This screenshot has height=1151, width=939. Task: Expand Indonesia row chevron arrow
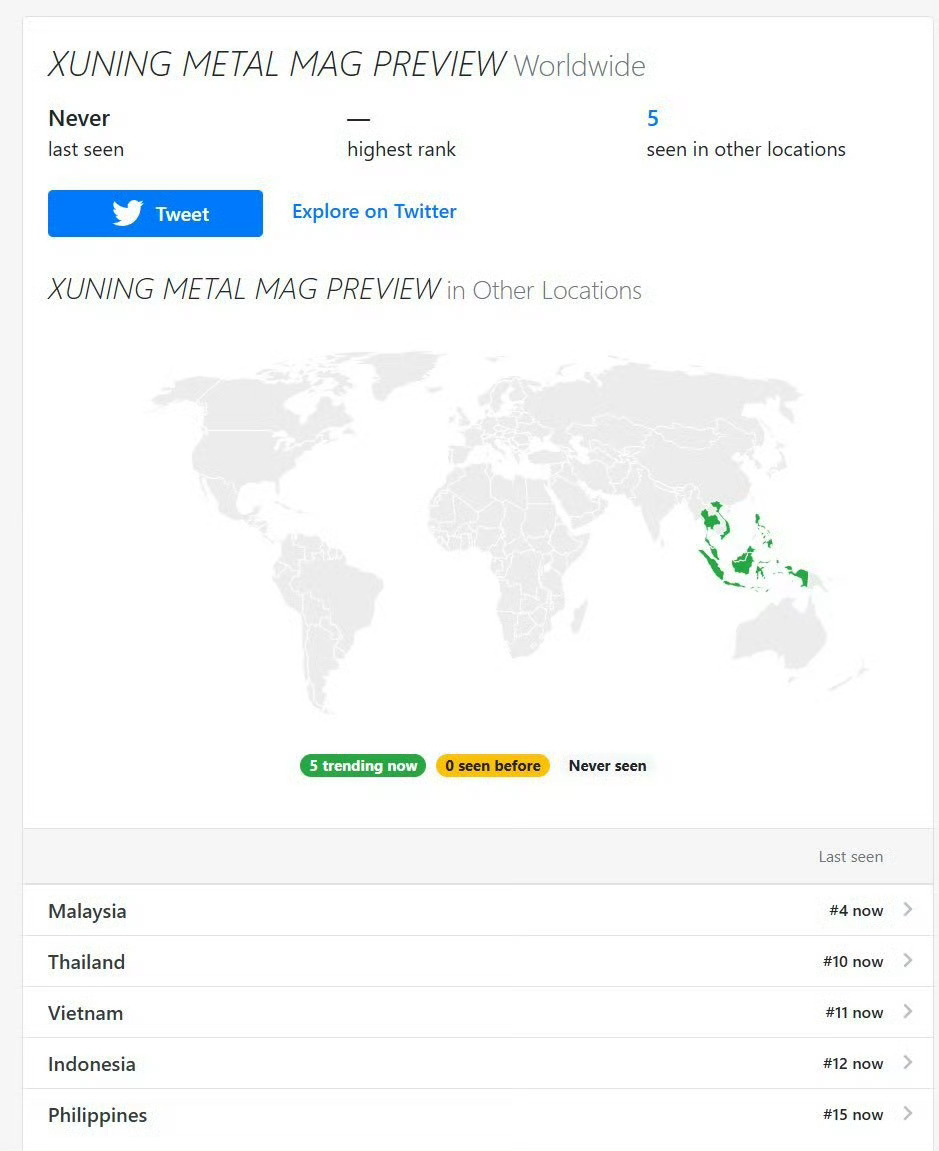tap(908, 1063)
